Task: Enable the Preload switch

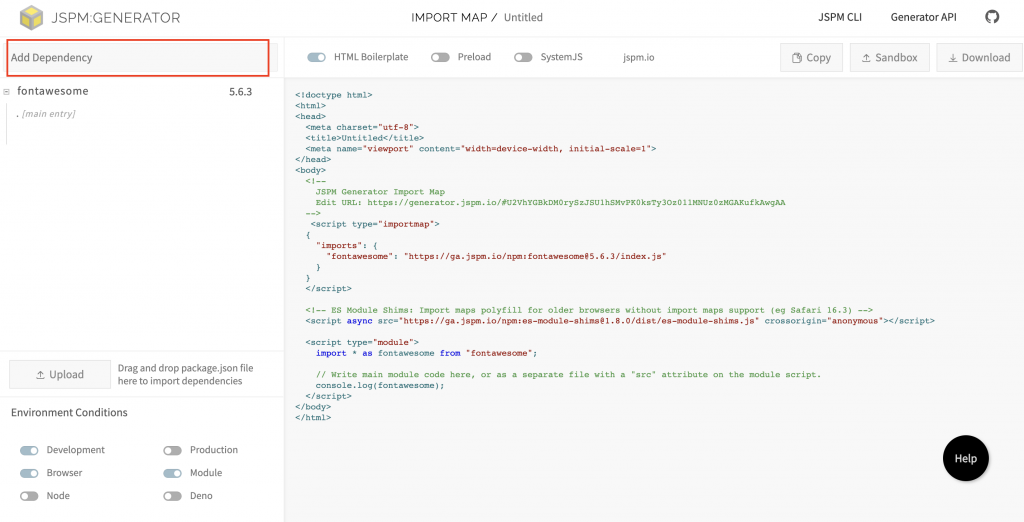Action: coord(440,57)
